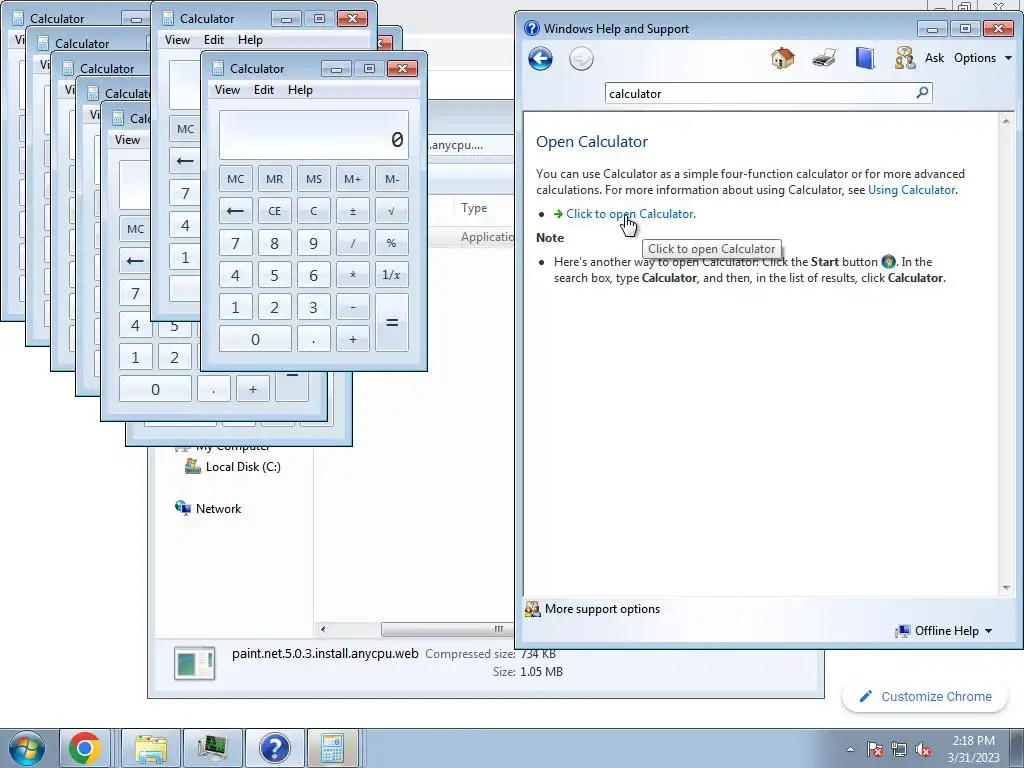Click digit 5 on front Calculator
This screenshot has height=768, width=1024.
[x=274, y=275]
